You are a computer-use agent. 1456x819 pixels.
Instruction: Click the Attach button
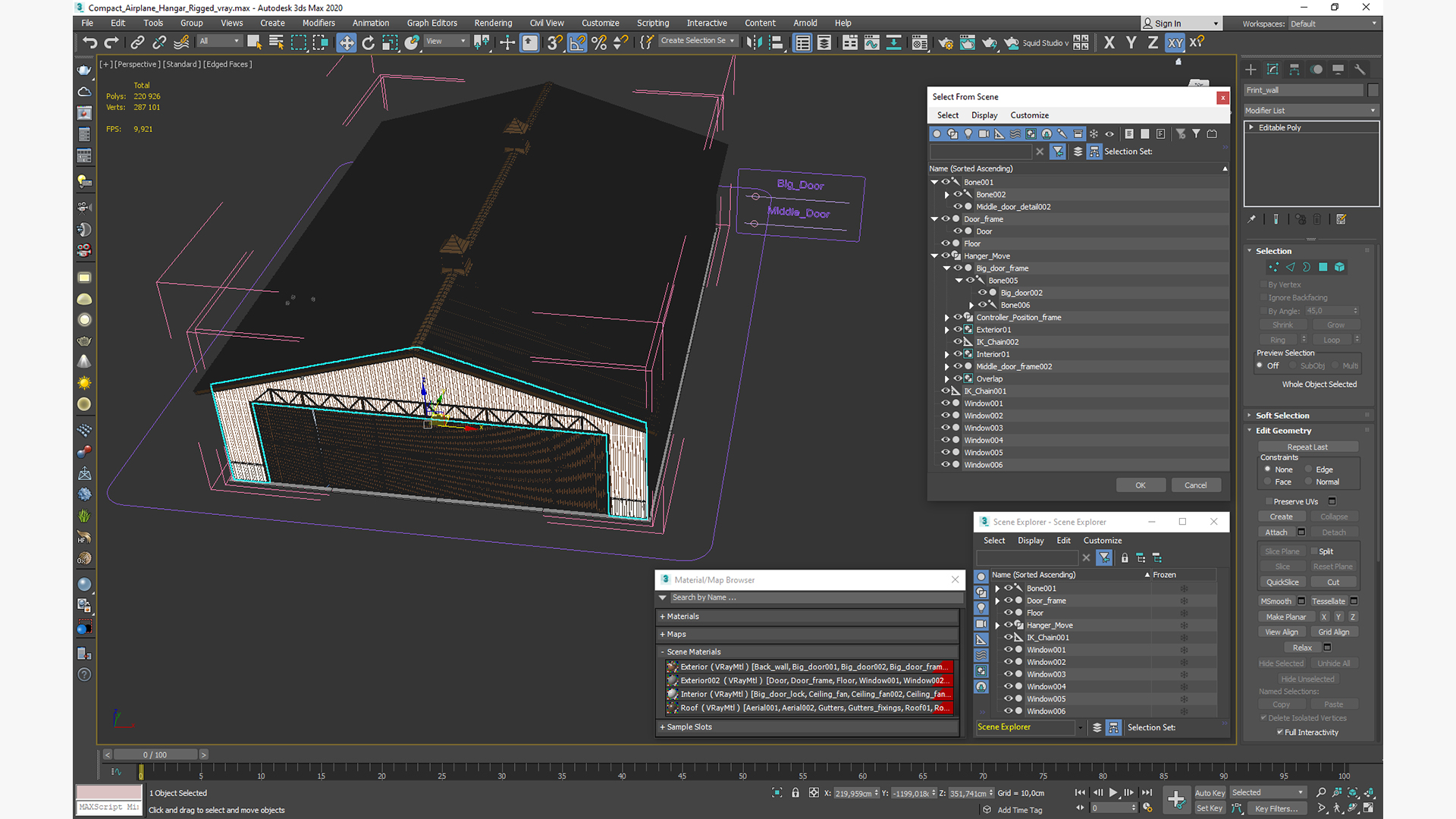(1276, 532)
